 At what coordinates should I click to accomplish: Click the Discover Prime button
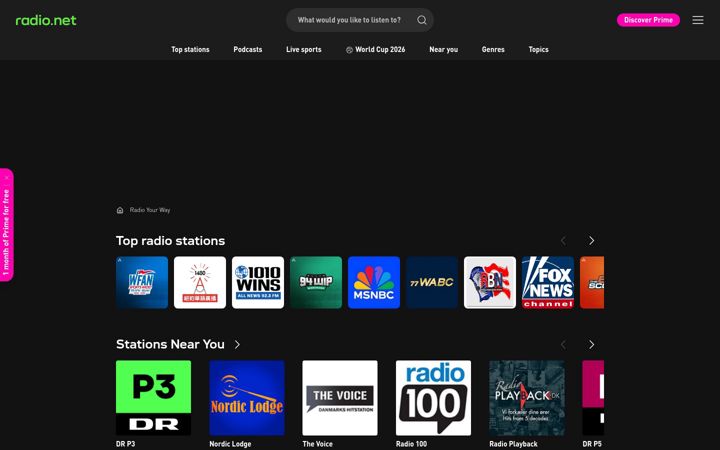tap(648, 20)
